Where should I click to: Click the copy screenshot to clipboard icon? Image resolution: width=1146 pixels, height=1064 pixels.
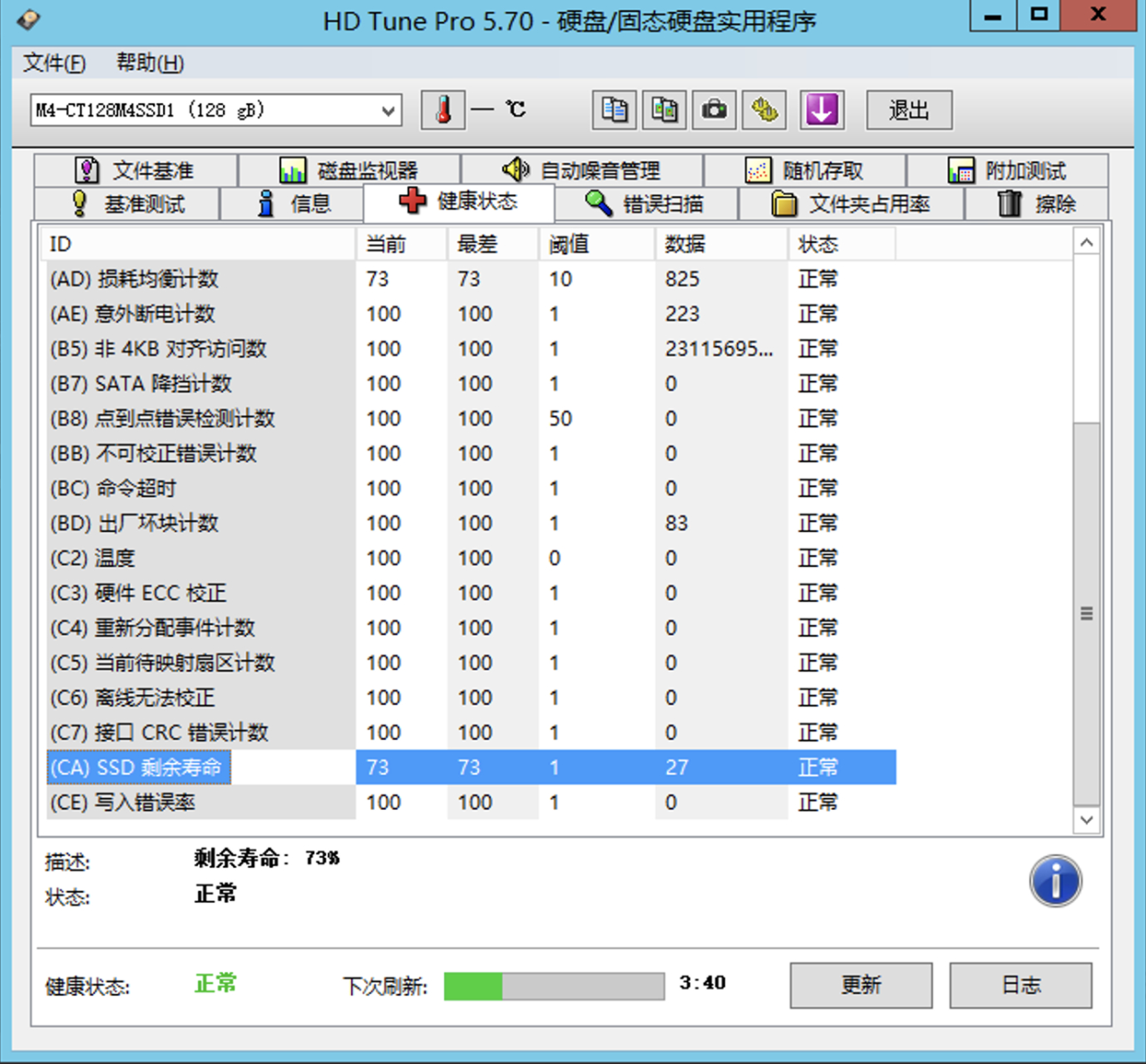tap(663, 110)
